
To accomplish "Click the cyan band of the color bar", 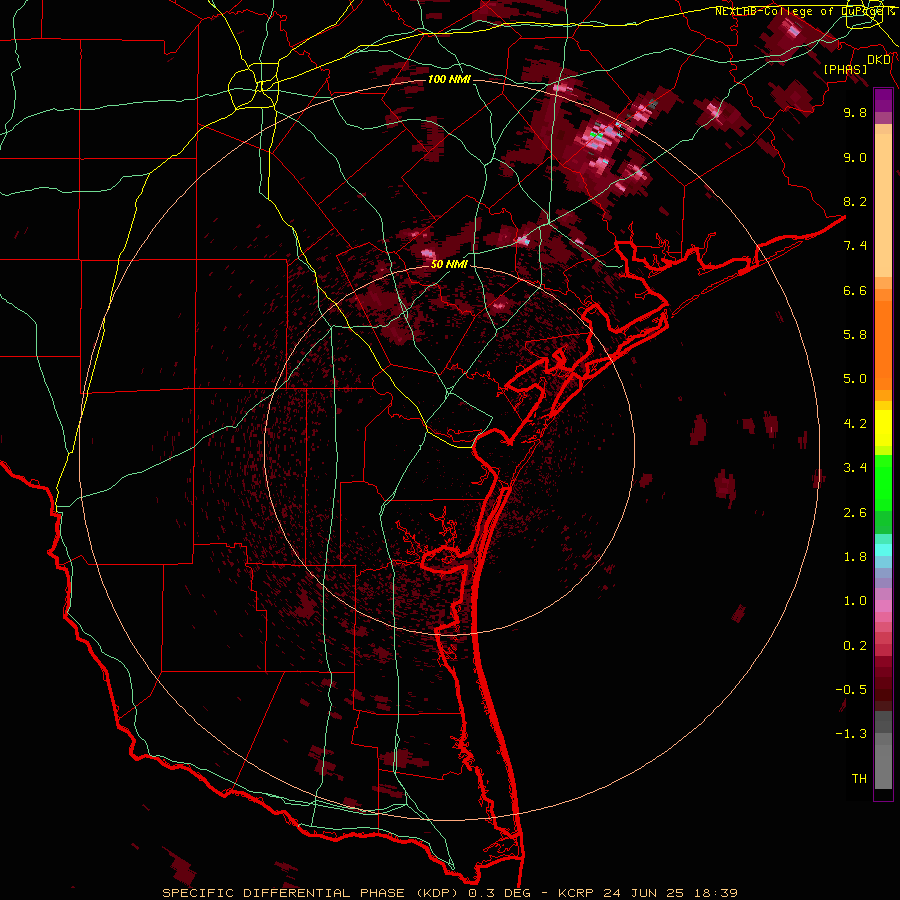I will pos(883,550).
